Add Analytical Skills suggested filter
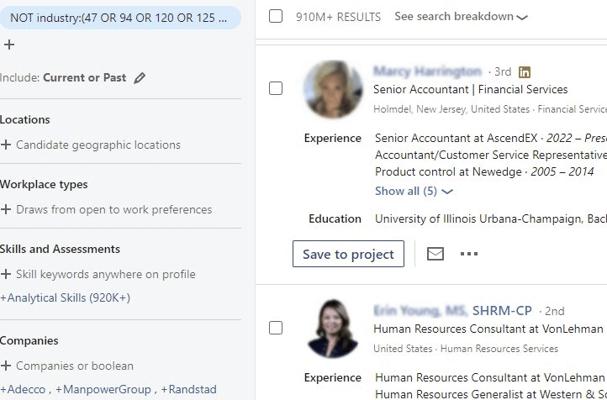 click(65, 298)
